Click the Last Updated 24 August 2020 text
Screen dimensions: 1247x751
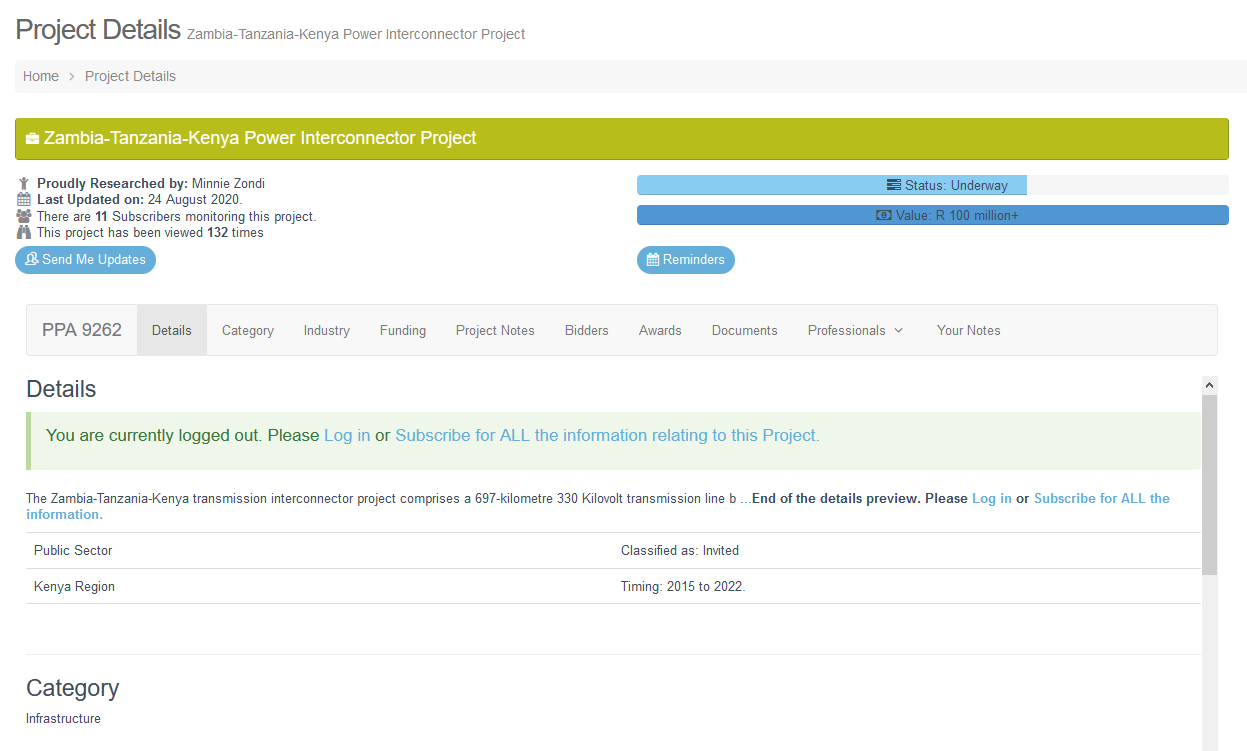click(140, 200)
